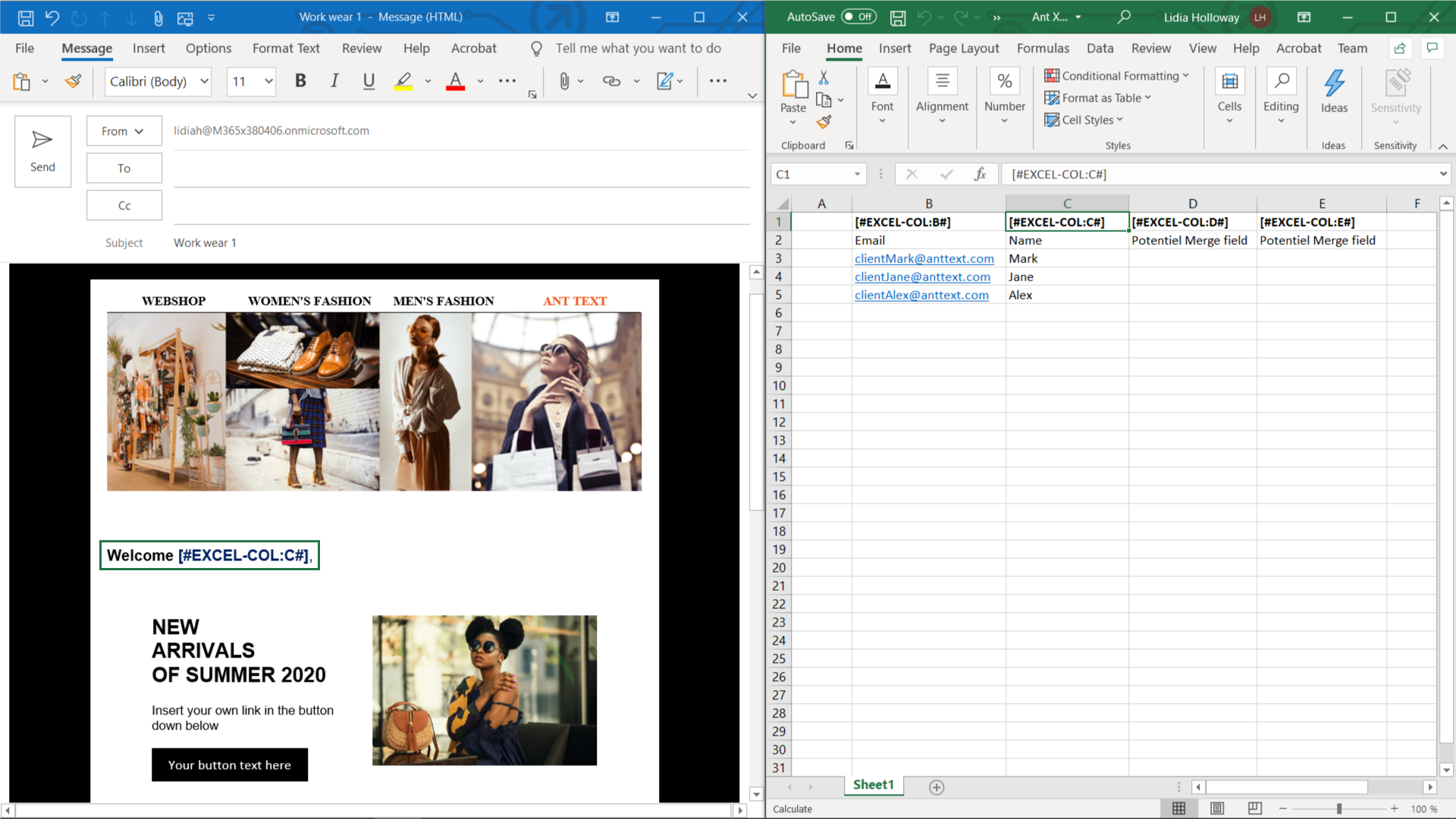The width and height of the screenshot is (1456, 819).
Task: Open the Formulas tab in Excel
Action: [1043, 48]
